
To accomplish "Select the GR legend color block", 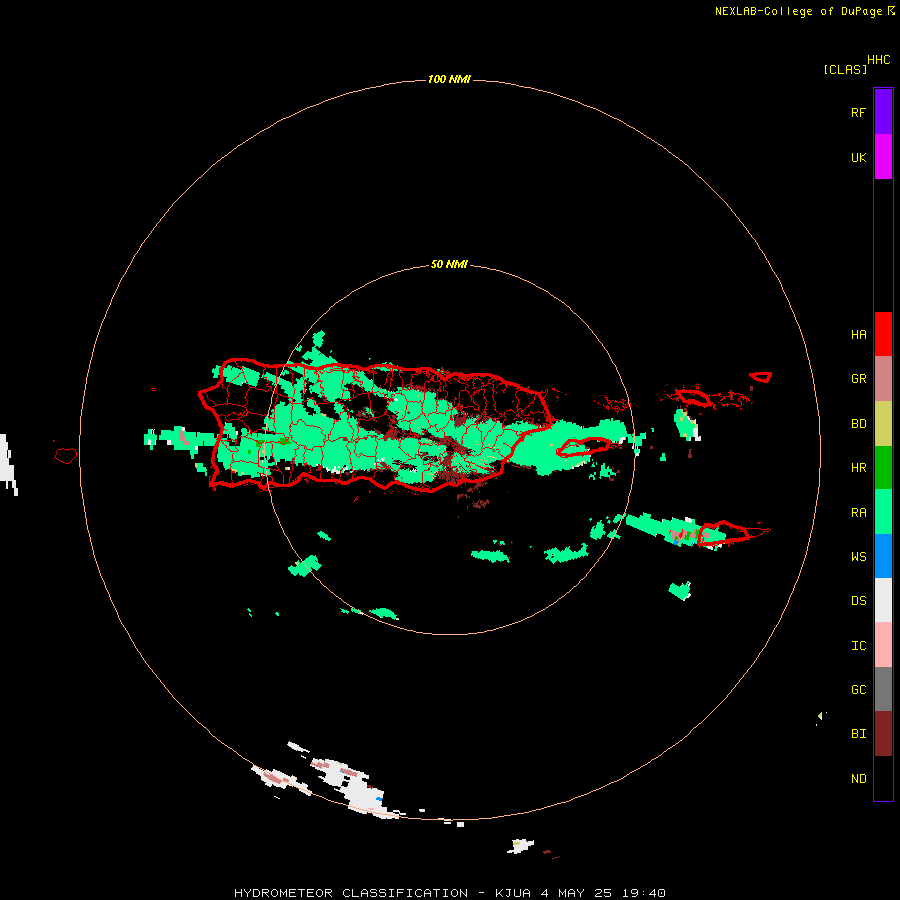I will (x=883, y=379).
